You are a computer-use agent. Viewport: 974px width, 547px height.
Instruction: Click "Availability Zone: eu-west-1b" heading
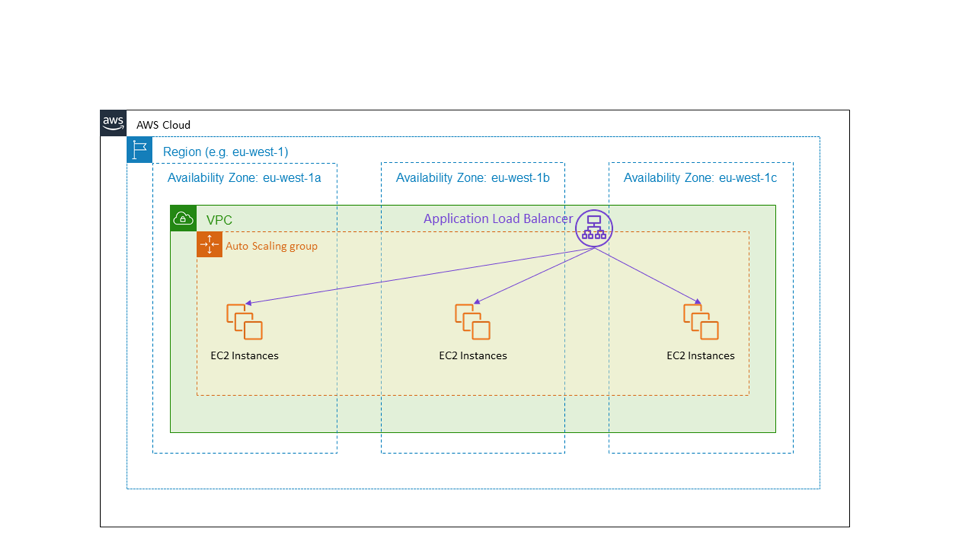[x=472, y=178]
